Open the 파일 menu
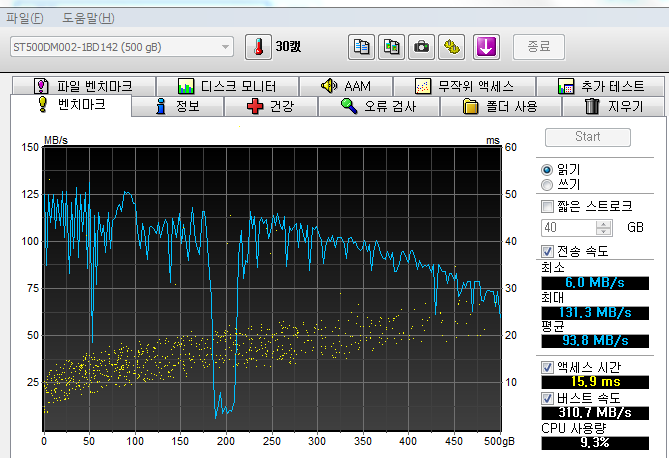 24,18
